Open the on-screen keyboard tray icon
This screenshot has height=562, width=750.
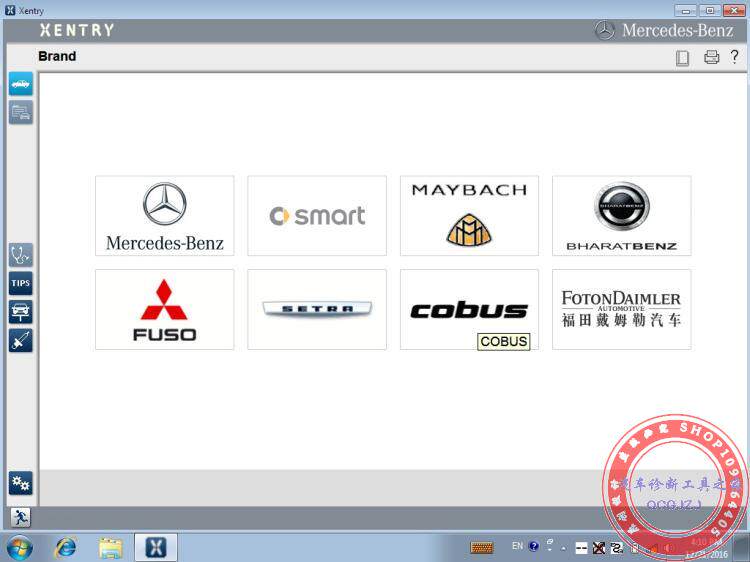pyautogui.click(x=482, y=547)
